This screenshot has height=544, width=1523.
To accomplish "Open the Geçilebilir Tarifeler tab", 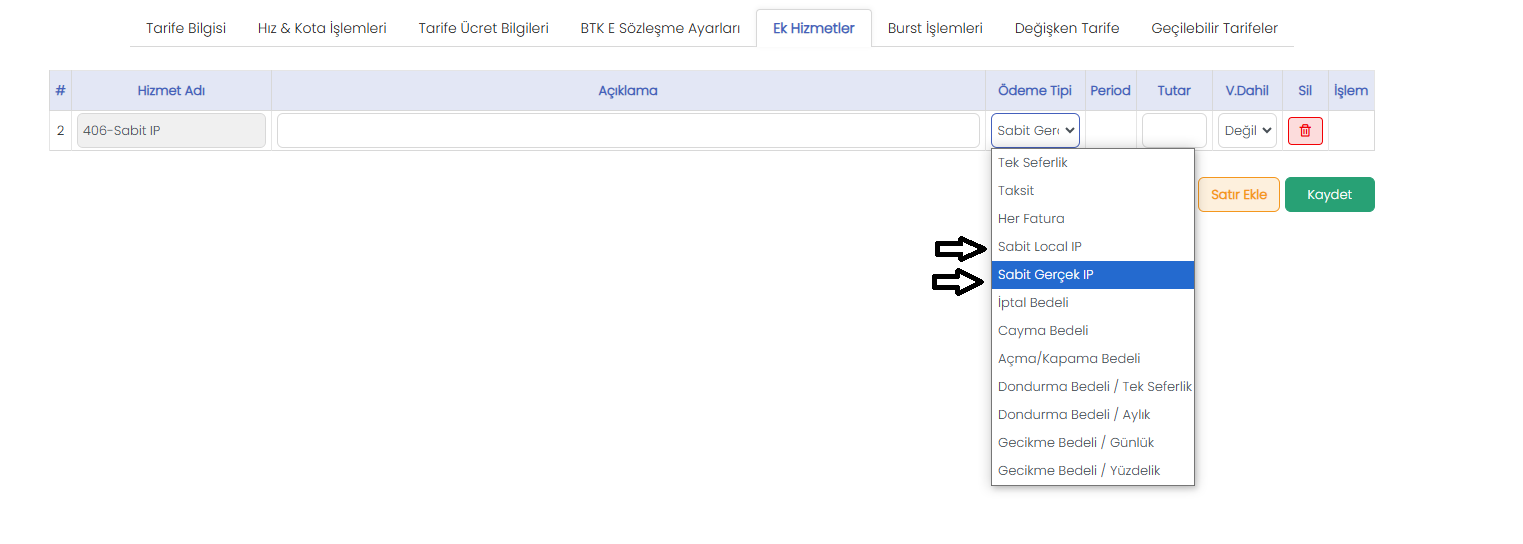I will click(1214, 28).
